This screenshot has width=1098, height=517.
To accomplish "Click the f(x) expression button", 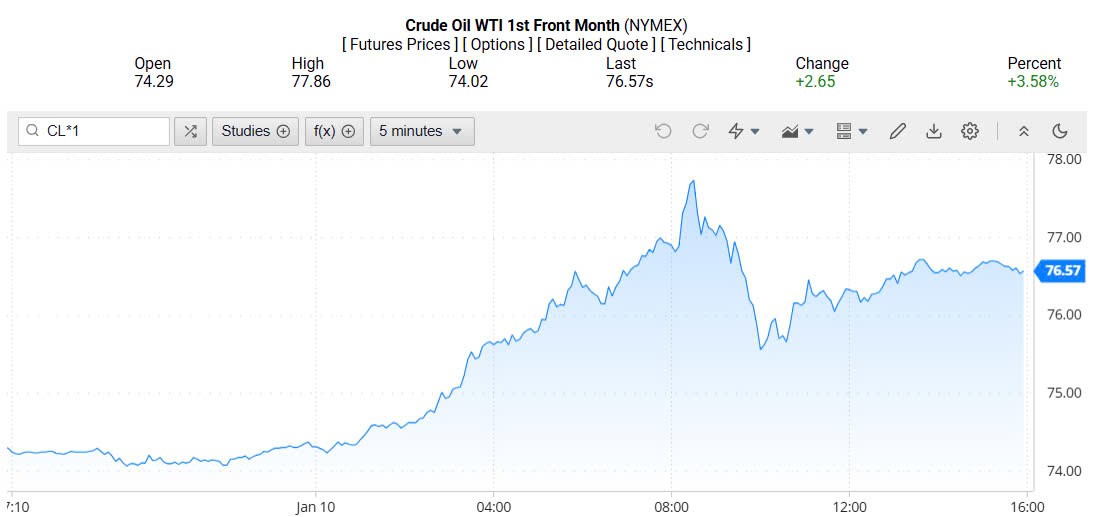I will (x=334, y=131).
